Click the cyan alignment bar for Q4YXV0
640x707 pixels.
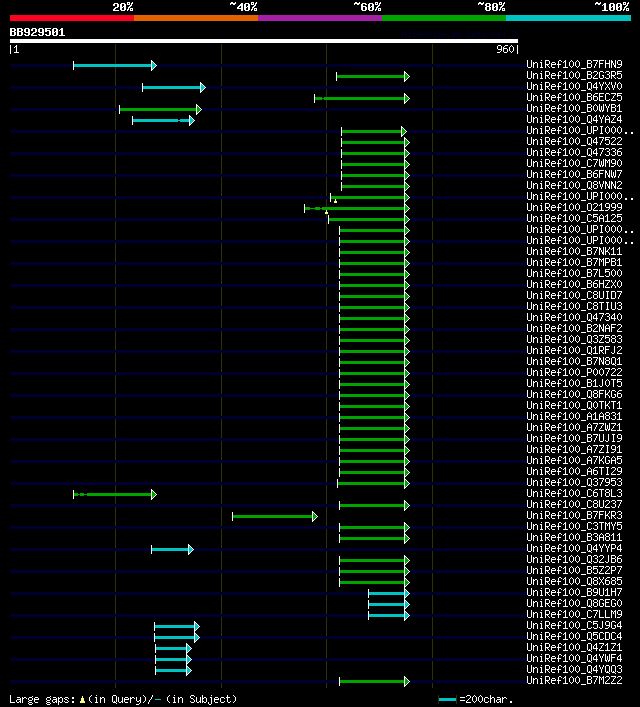[x=174, y=87]
